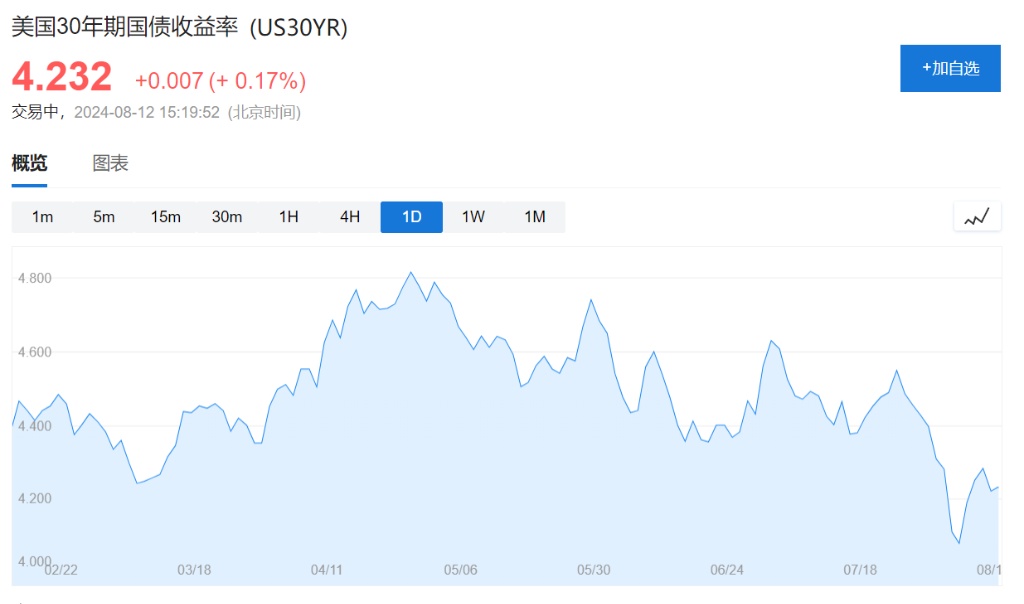The image size is (1024, 604).
Task: Click the +0.007 (+0.17%) change text
Action: pyautogui.click(x=220, y=80)
